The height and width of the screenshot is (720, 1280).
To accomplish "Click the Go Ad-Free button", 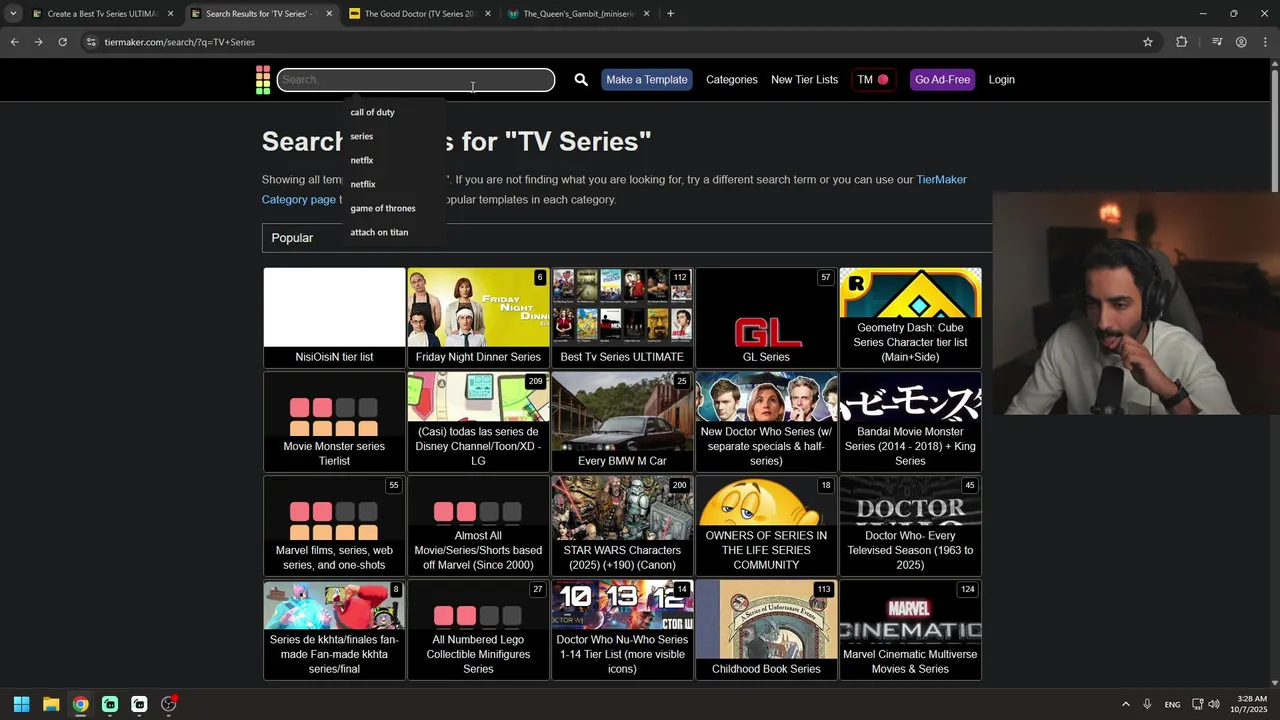I will coord(942,80).
